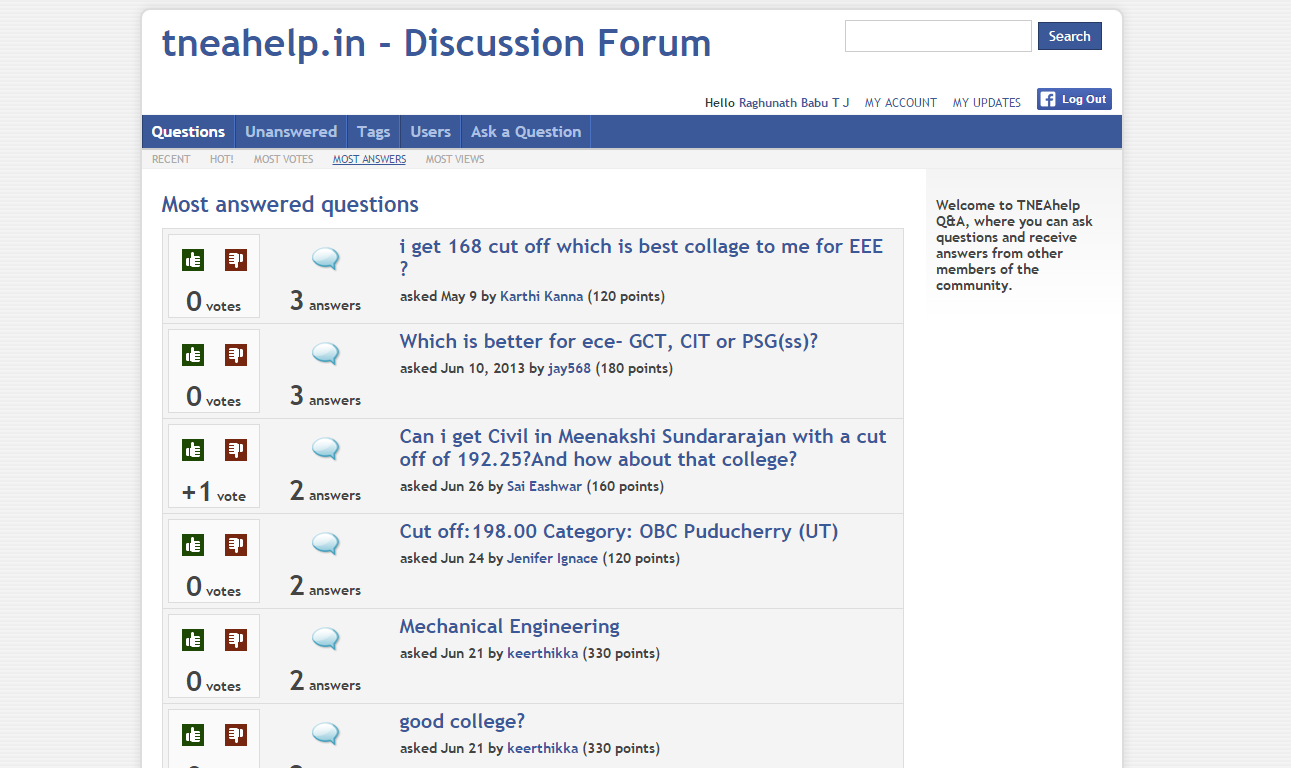
Task: Upvote the good college? question
Action: 193,735
